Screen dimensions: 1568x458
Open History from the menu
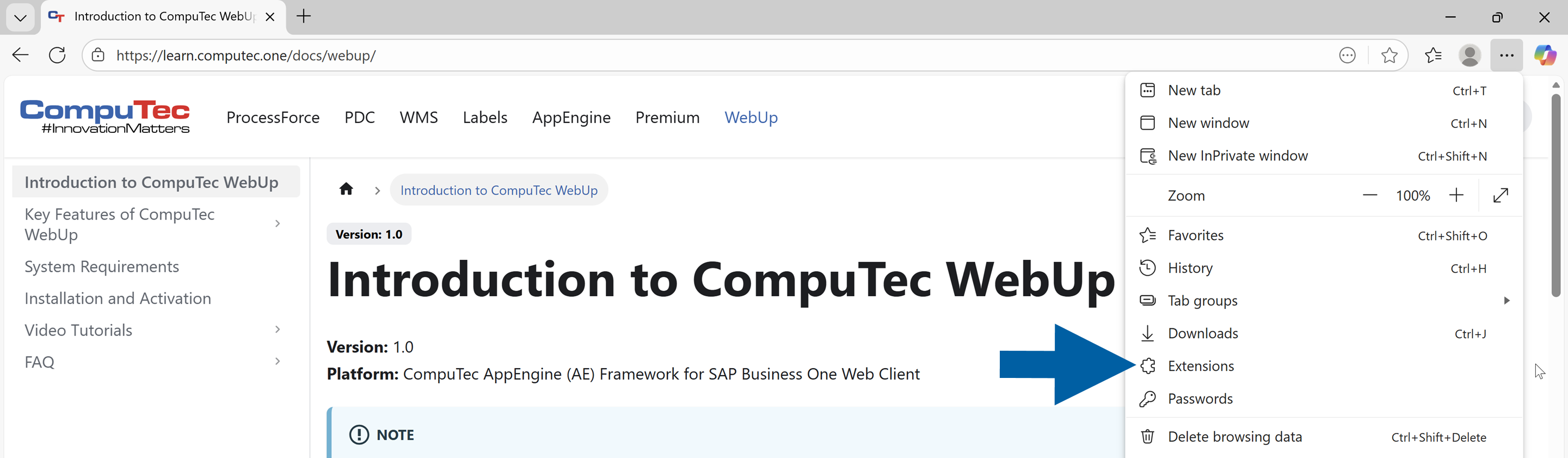(x=1324, y=268)
